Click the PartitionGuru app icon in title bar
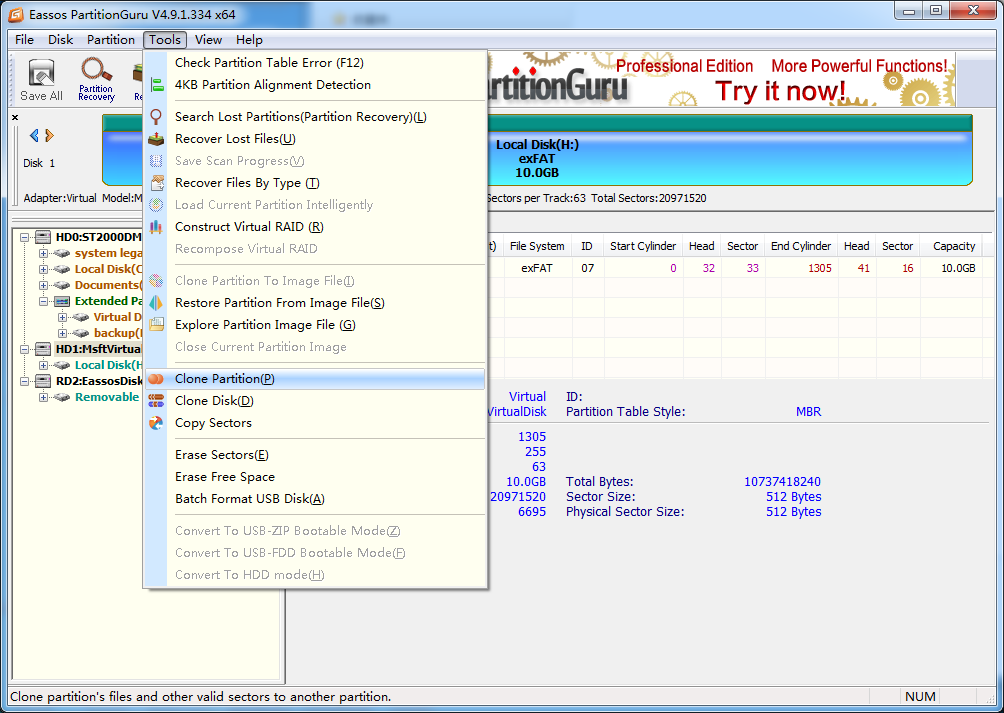Screen dimensions: 1004x713 point(15,14)
